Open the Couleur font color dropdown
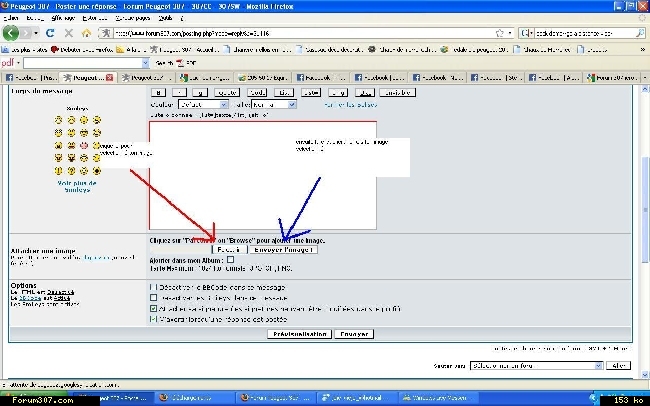This screenshot has height=406, width=650. 203,103
